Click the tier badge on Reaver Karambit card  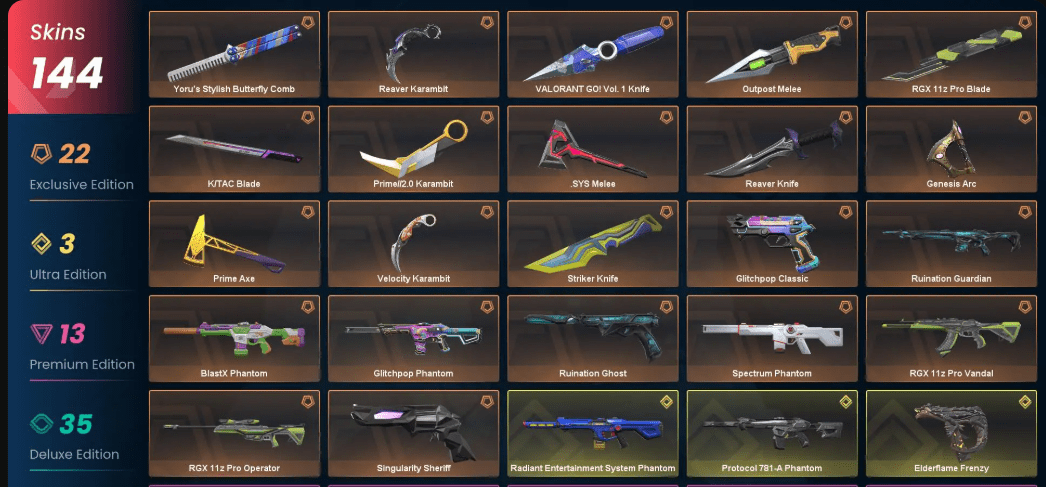[487, 23]
